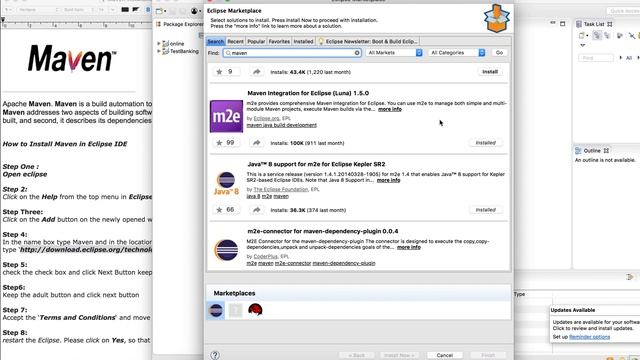
Task: Click the m2e-connector tag link
Action: tap(293, 263)
